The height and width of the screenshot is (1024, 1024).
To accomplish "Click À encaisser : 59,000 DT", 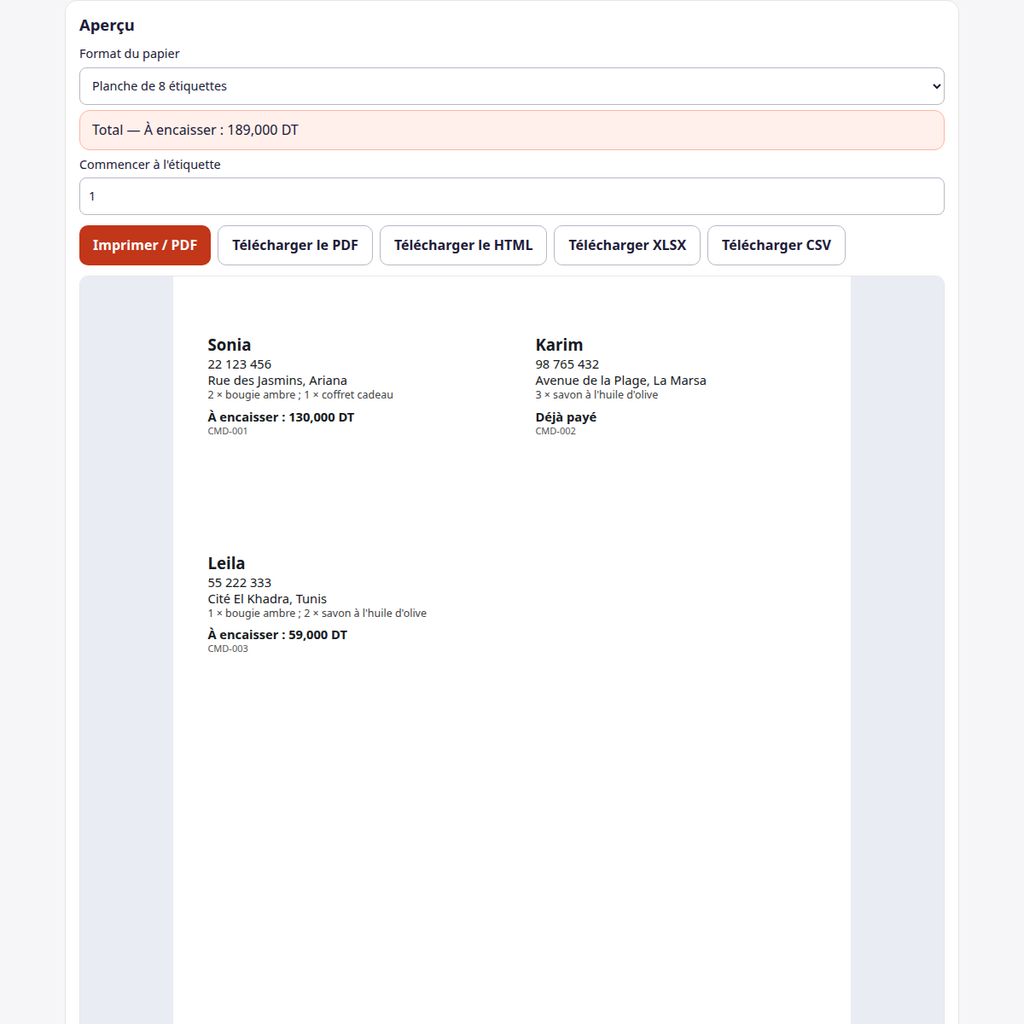I will [278, 635].
